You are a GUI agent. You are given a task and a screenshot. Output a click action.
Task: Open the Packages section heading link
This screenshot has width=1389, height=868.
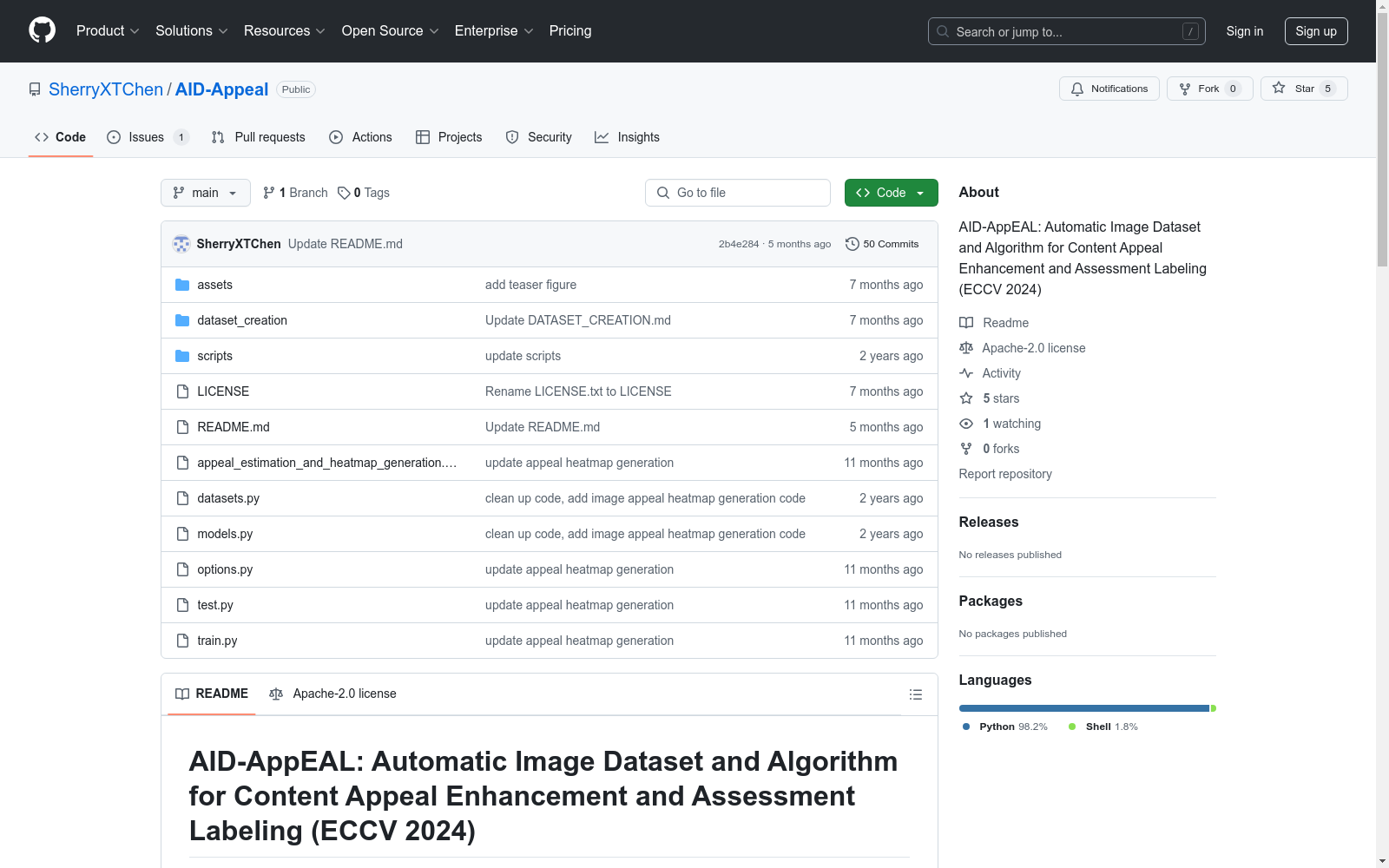pos(991,601)
